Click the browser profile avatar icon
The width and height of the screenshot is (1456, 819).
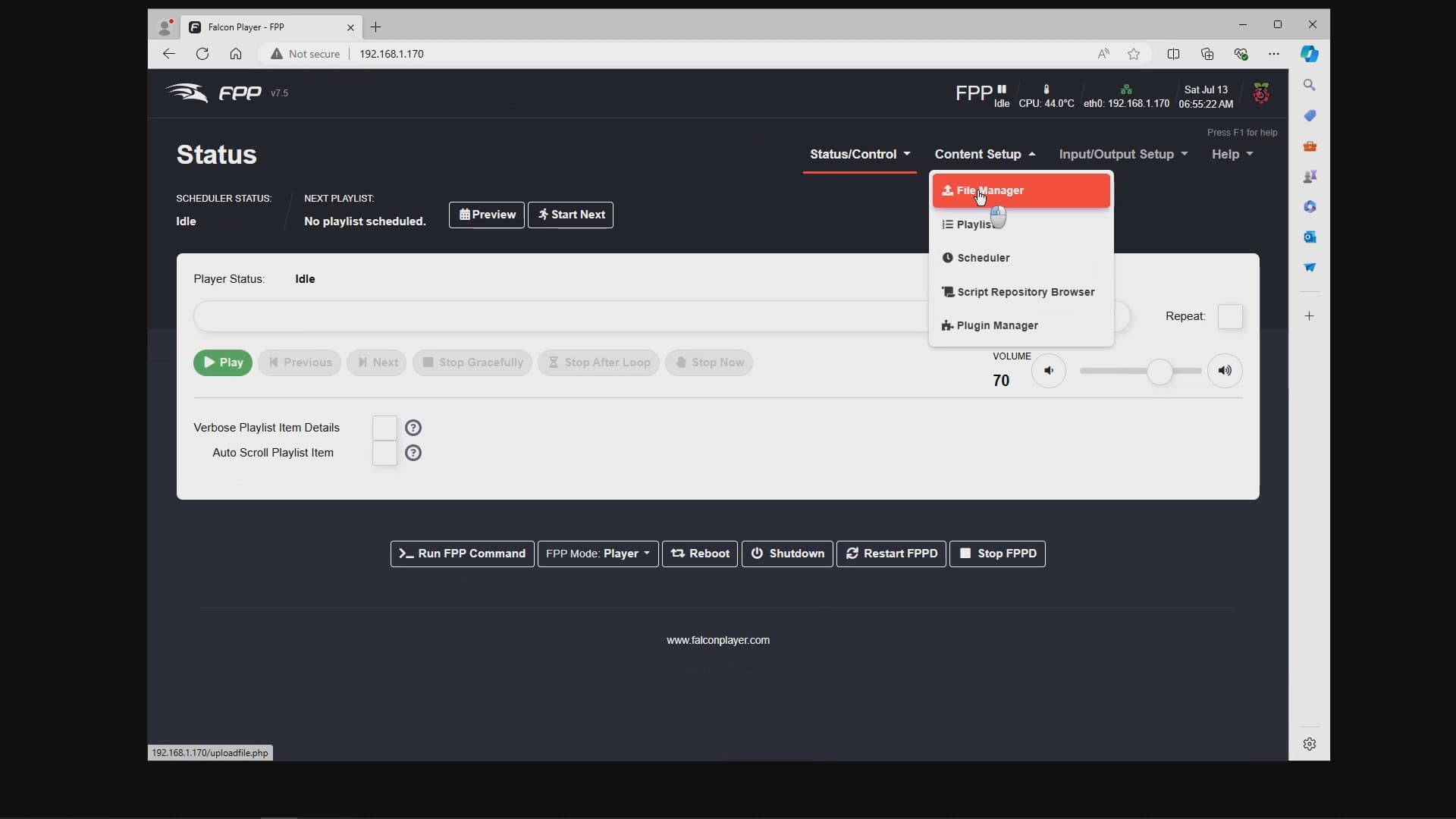click(165, 27)
